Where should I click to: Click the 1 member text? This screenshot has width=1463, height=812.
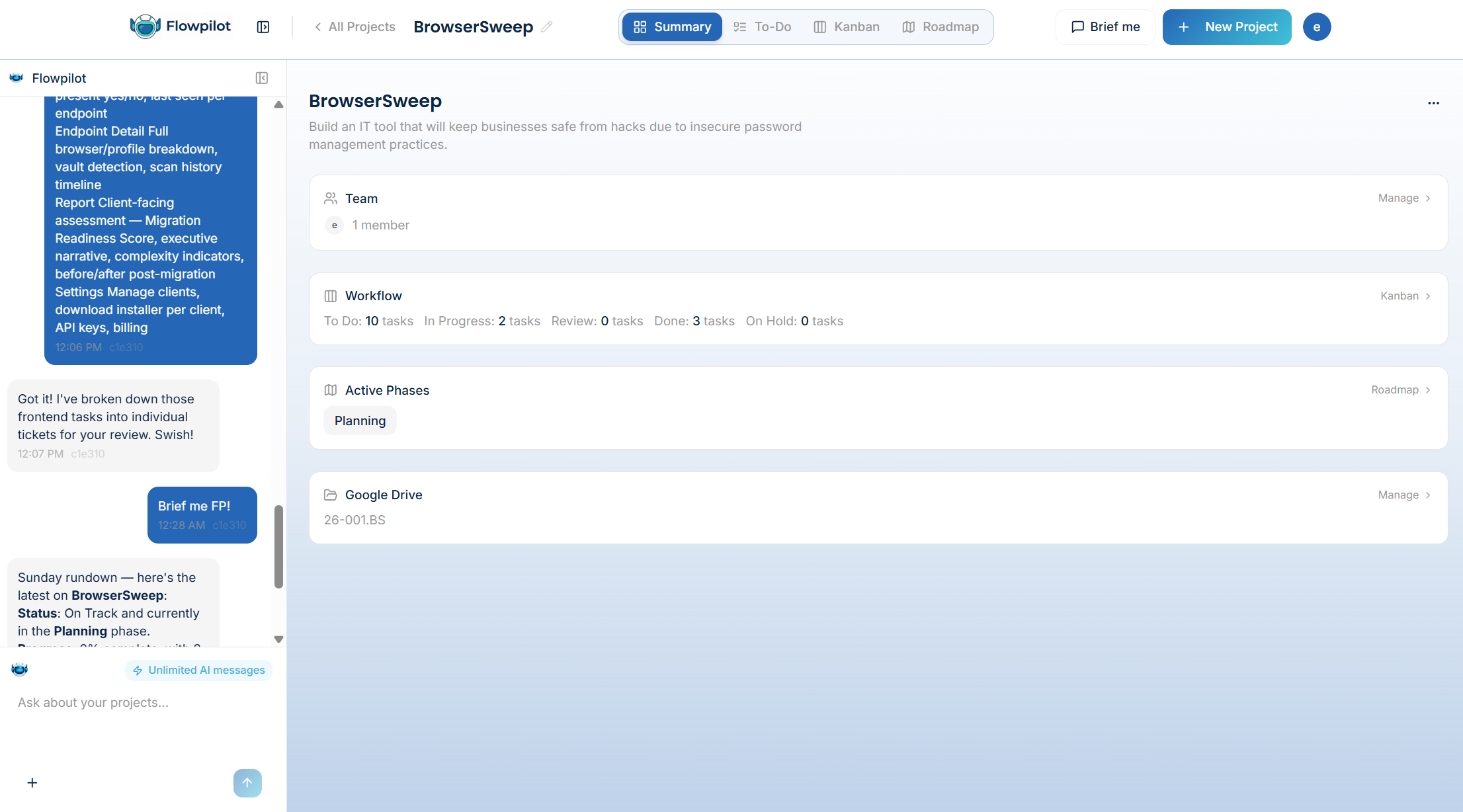[380, 225]
